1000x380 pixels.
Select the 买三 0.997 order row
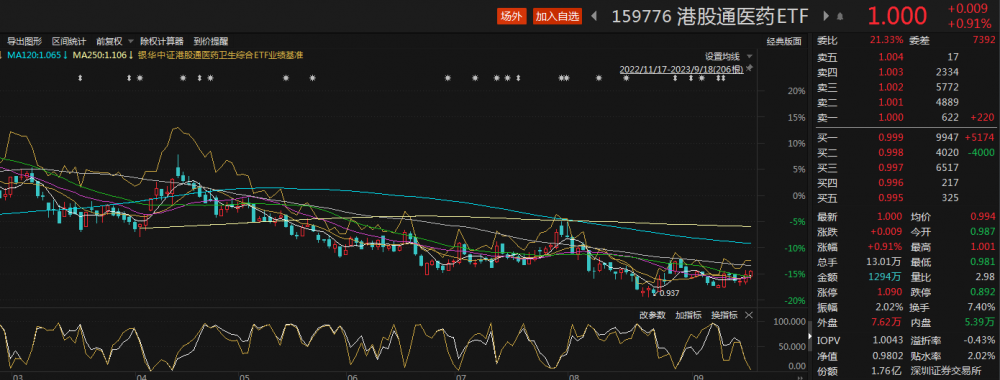[906, 168]
